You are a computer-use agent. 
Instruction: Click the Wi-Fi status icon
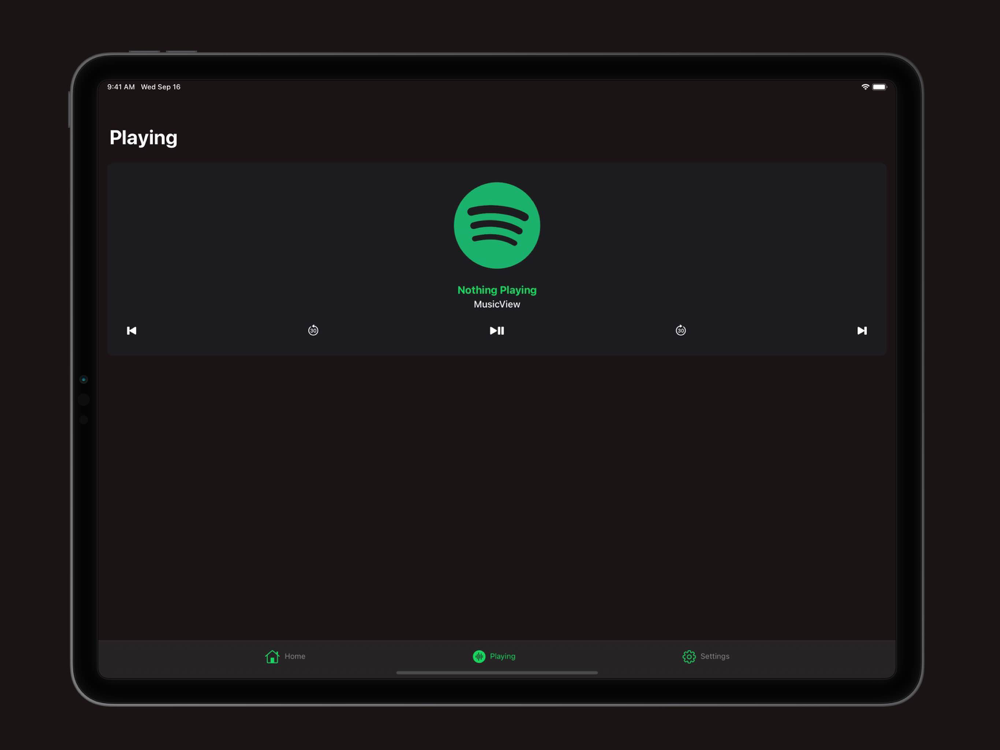(865, 87)
